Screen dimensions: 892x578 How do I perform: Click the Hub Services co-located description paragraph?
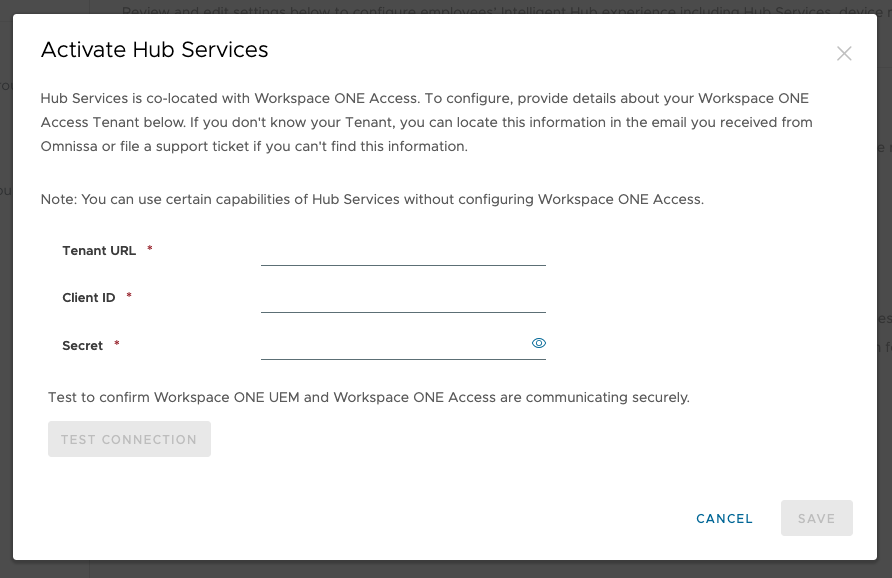pos(426,122)
